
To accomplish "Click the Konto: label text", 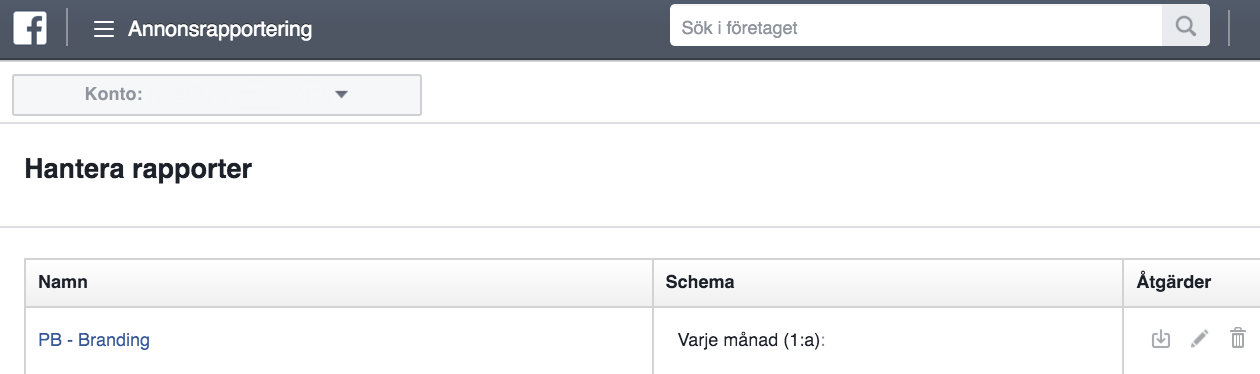I will [114, 95].
